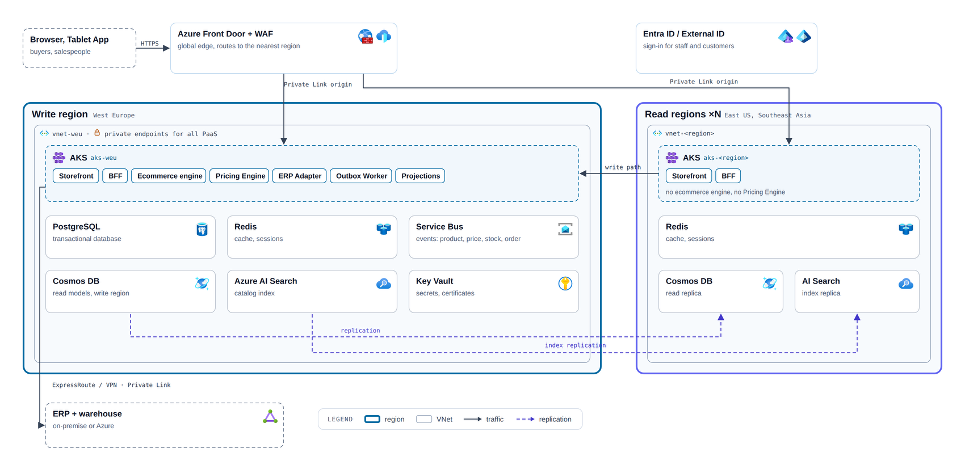
Task: Click the LEGEND label
Action: pyautogui.click(x=340, y=419)
